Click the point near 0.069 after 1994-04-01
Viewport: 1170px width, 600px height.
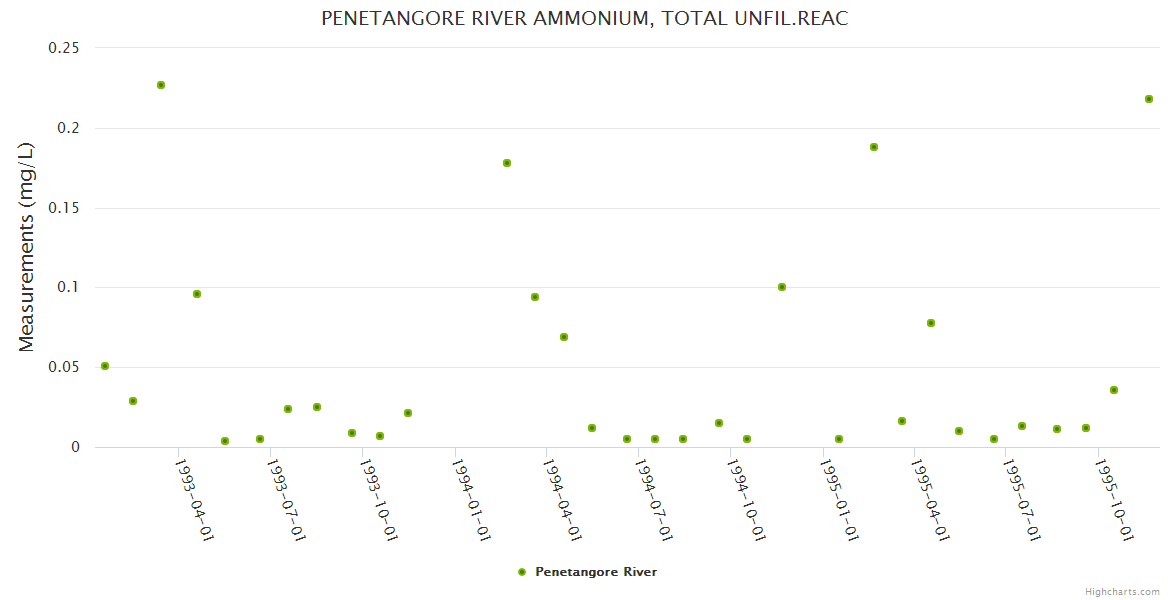[x=564, y=337]
